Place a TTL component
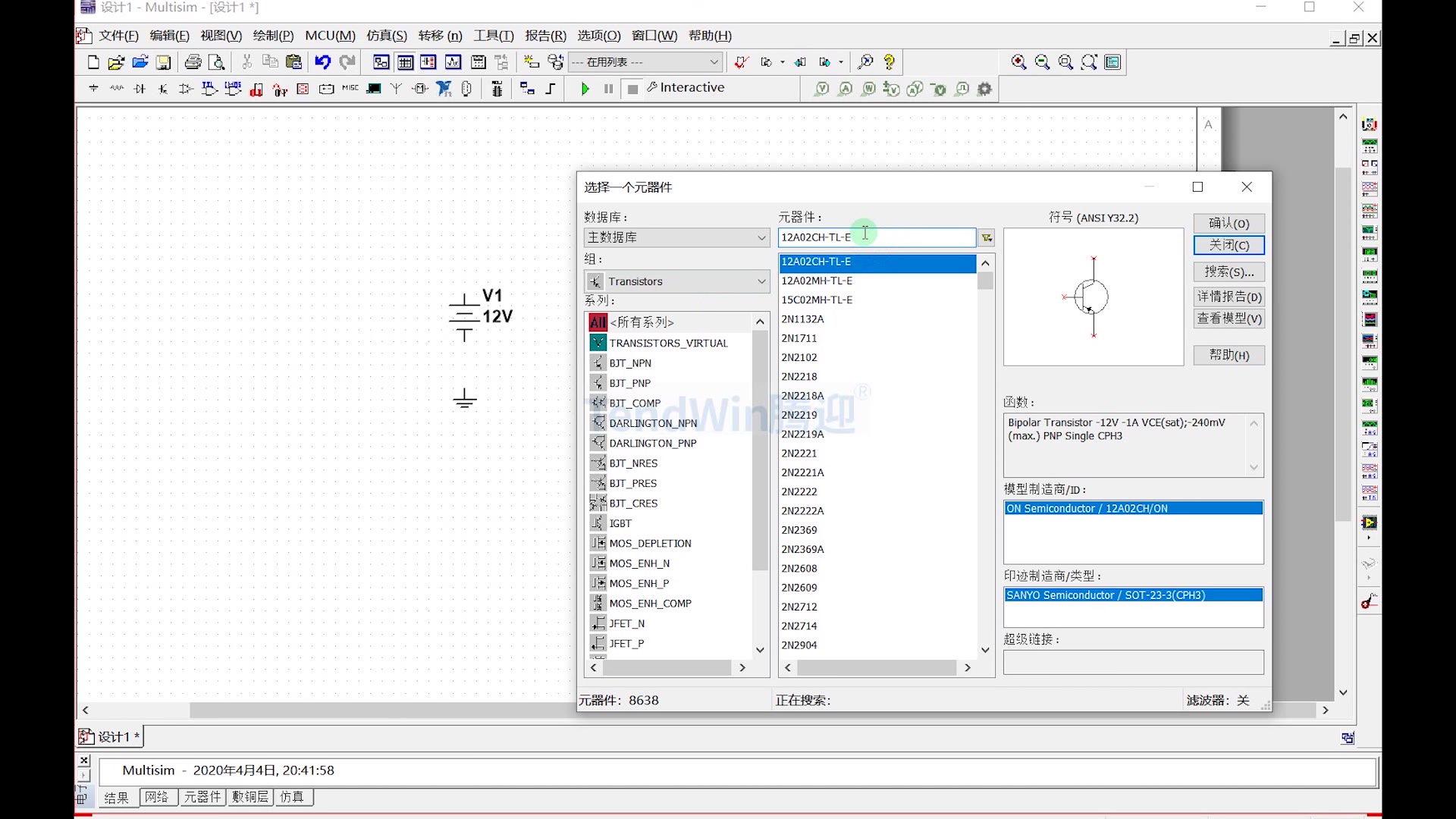This screenshot has width=1456, height=819. tap(209, 89)
